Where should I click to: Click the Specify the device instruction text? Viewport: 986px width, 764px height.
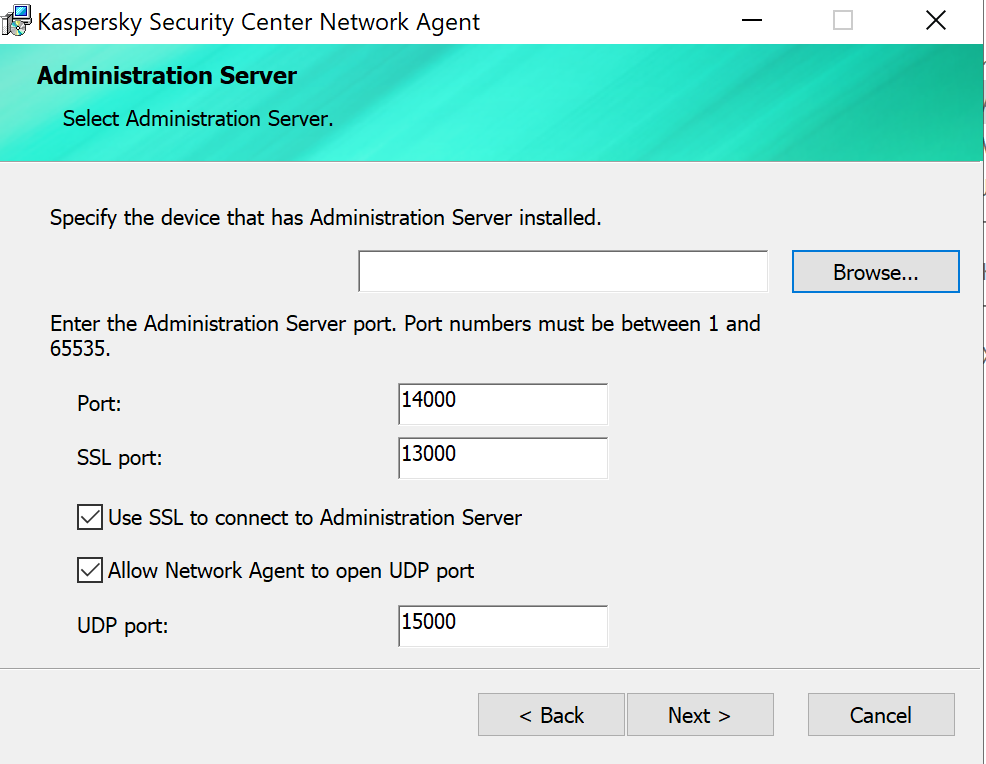[x=325, y=217]
